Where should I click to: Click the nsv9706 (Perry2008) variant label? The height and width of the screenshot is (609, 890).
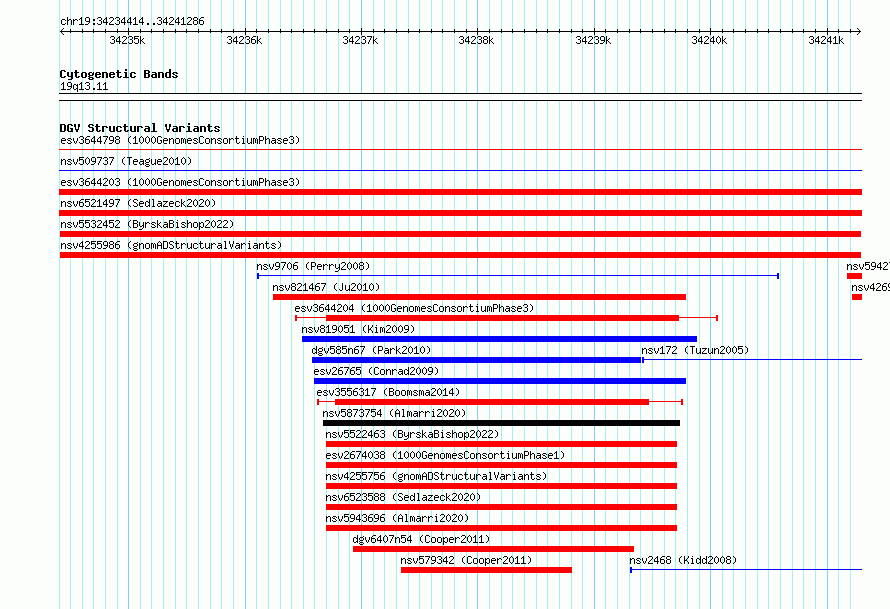click(x=313, y=266)
